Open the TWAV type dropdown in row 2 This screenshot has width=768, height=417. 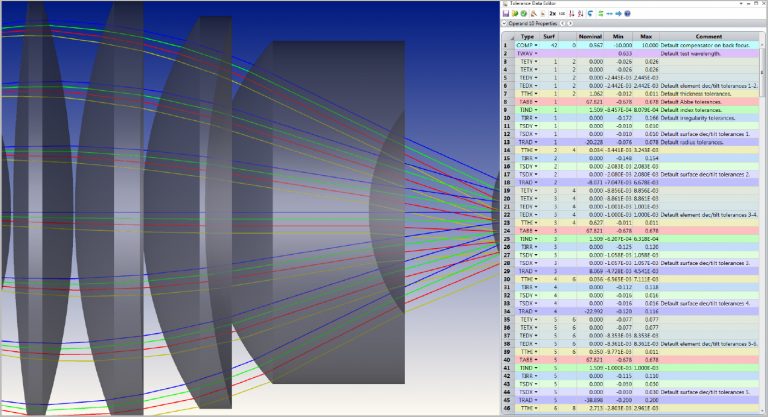(x=536, y=53)
